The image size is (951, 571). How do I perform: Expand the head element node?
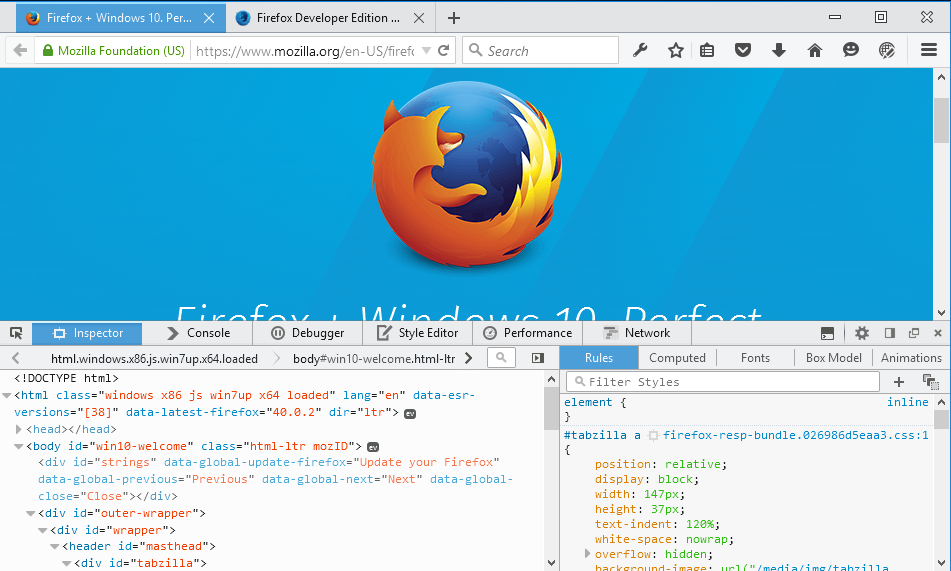coord(19,429)
